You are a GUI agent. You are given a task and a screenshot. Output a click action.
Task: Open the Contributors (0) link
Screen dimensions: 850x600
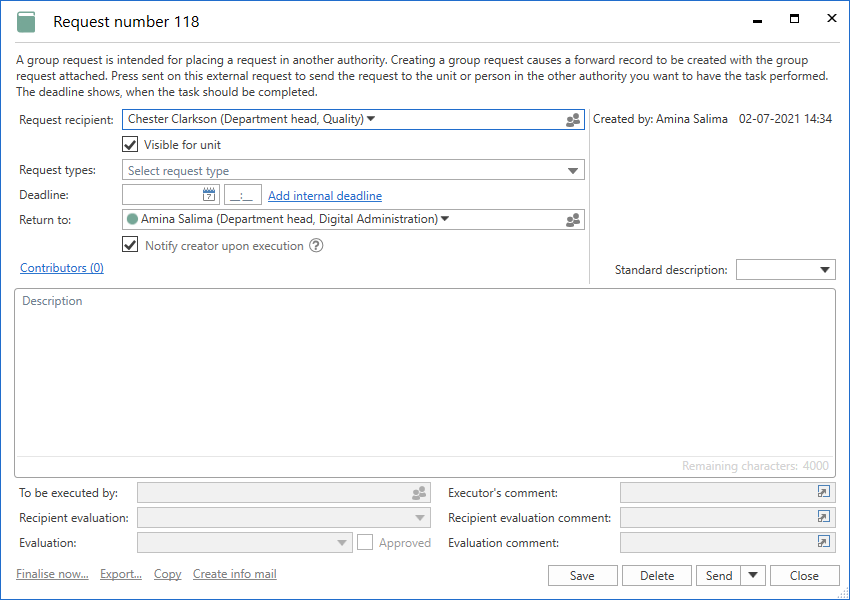(x=62, y=268)
